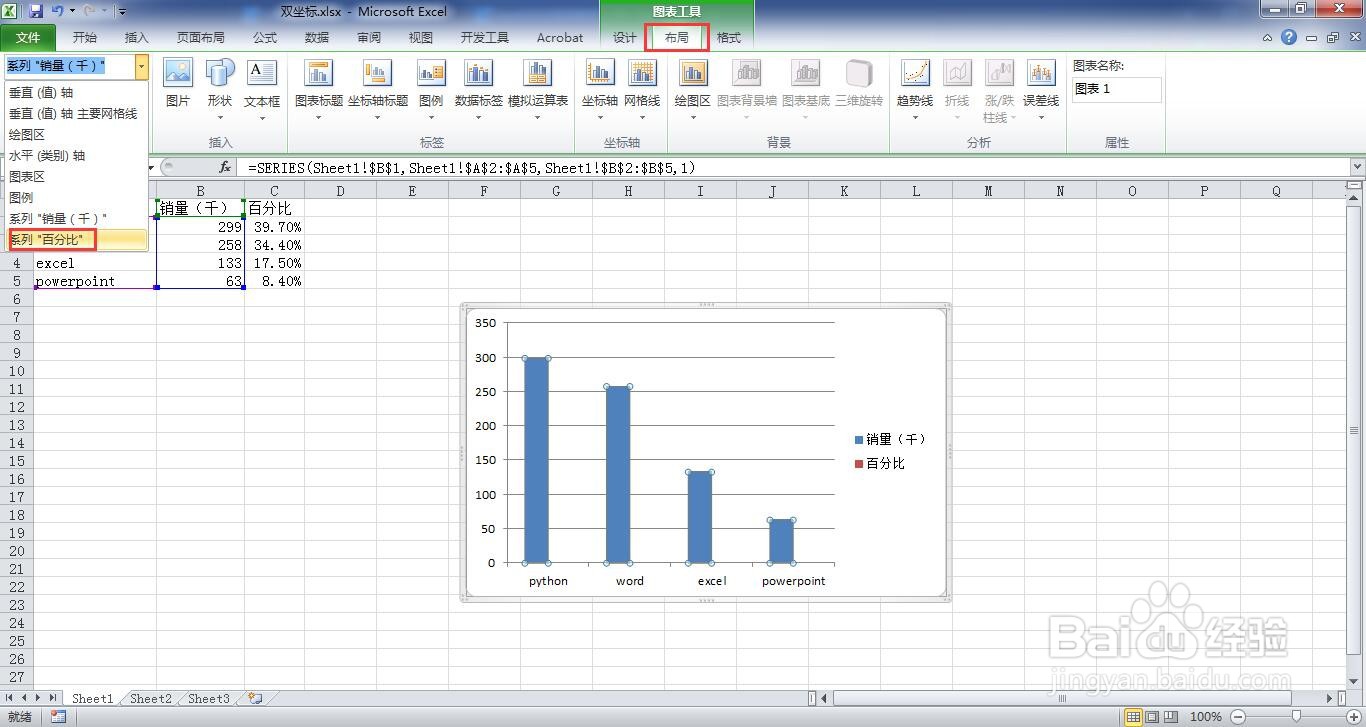Switch to Page Layout view button
The height and width of the screenshot is (727, 1366).
pos(1151,717)
